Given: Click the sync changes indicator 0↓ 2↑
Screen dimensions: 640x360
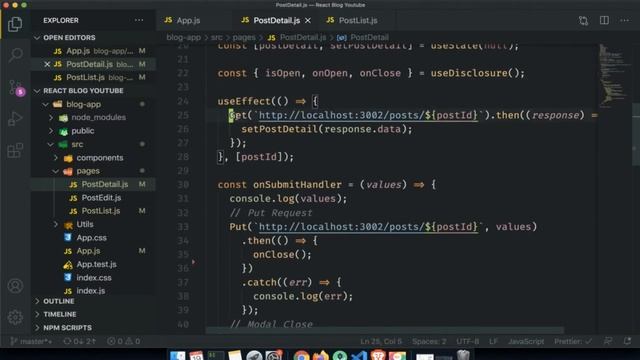Looking at the screenshot, I should 79,341.
